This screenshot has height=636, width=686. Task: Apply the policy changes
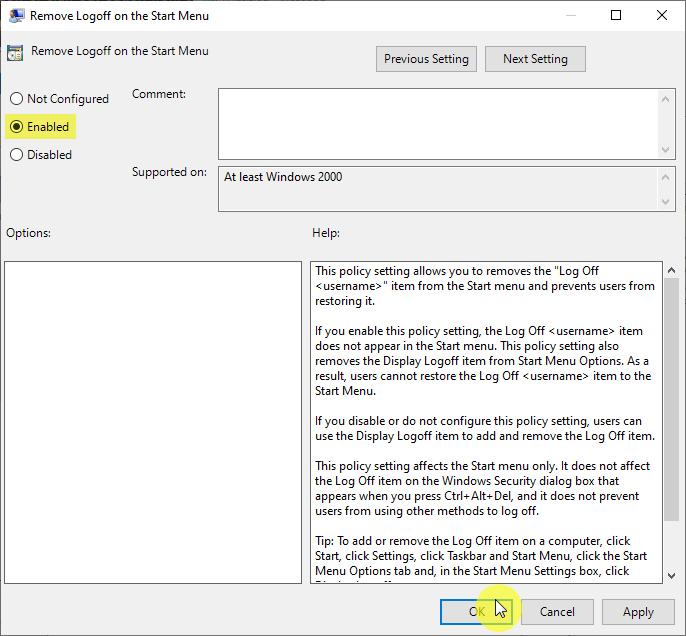638,612
